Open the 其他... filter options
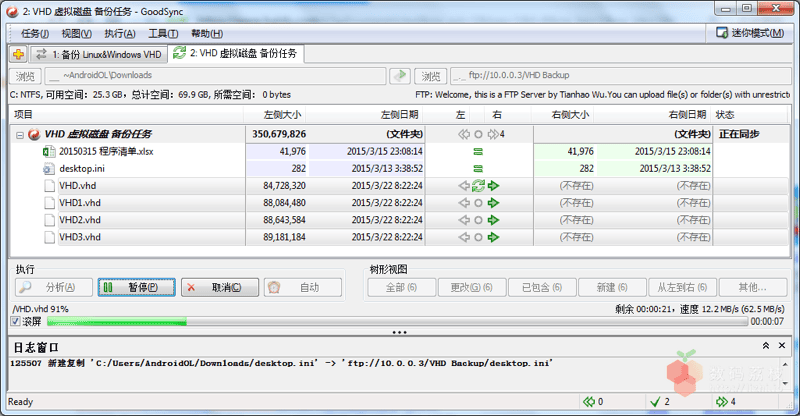This screenshot has height=416, width=800. [753, 287]
